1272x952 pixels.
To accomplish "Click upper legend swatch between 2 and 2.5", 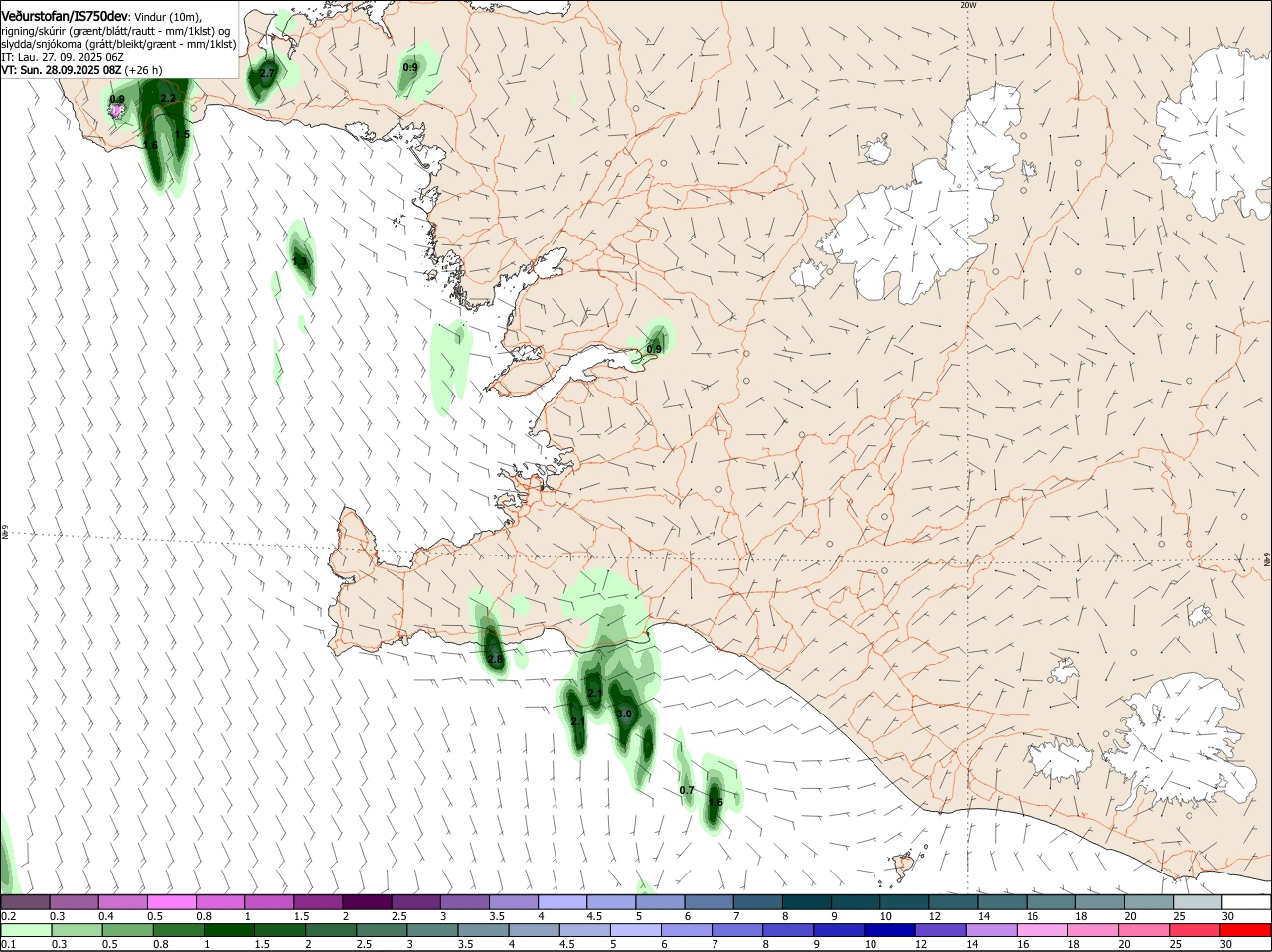I will (x=367, y=902).
